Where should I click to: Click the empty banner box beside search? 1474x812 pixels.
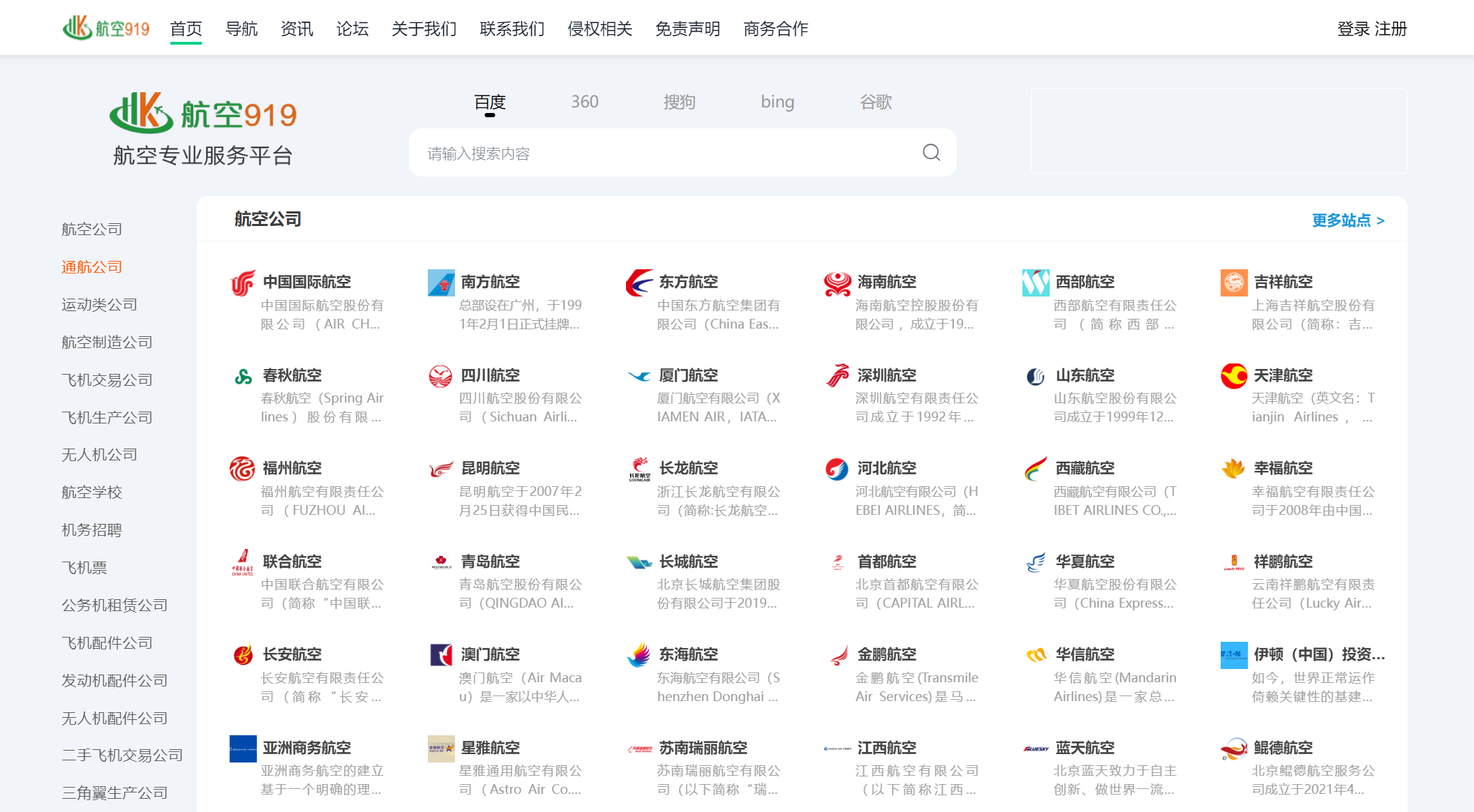[1219, 130]
